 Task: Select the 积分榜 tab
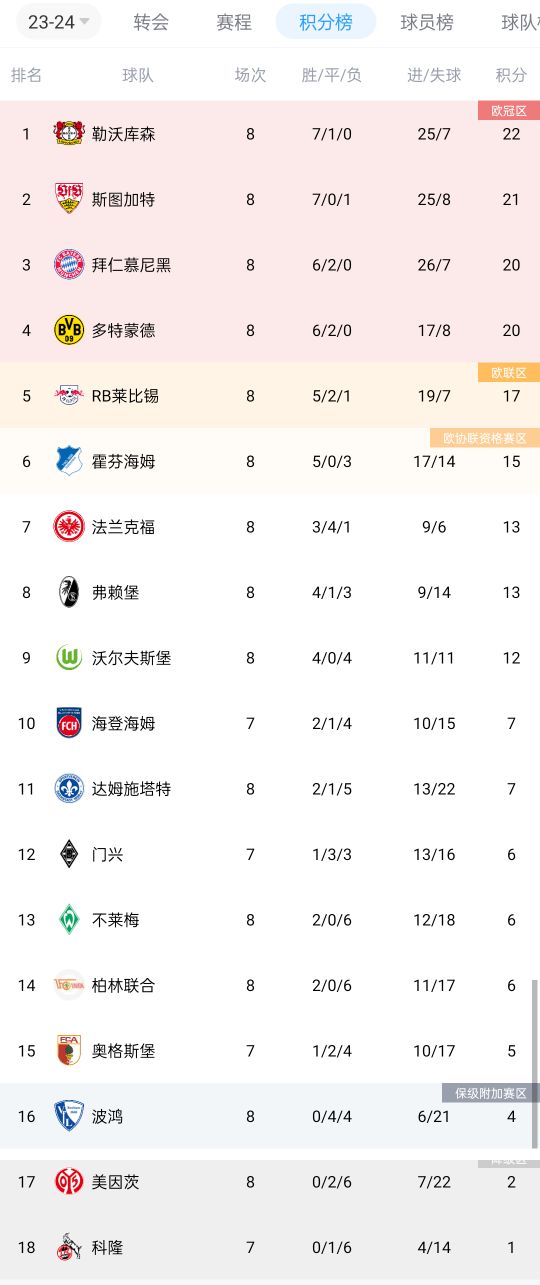(x=326, y=22)
